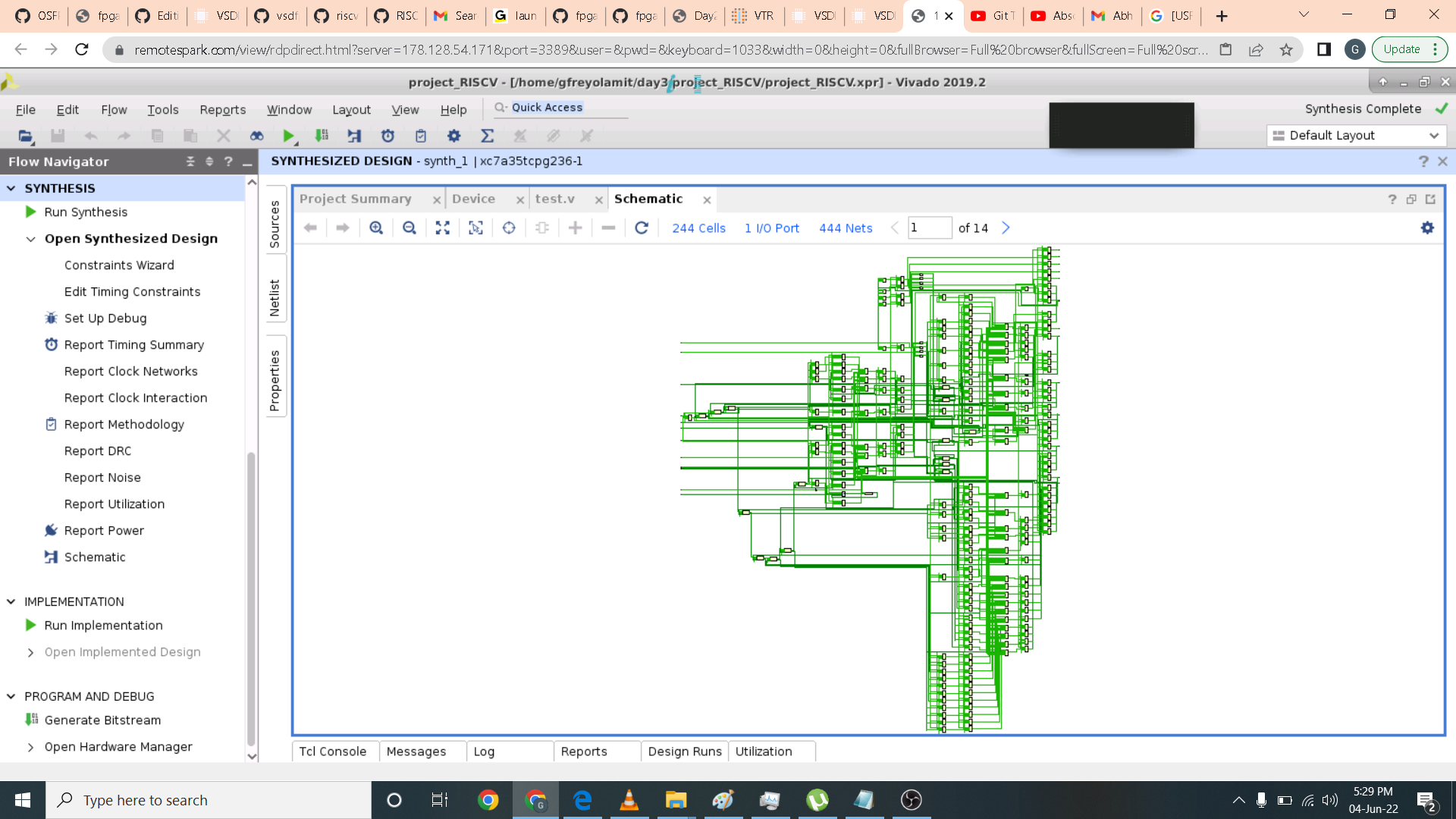Image resolution: width=1456 pixels, height=819 pixels.
Task: Click the schematic page number field
Action: pyautogui.click(x=929, y=228)
